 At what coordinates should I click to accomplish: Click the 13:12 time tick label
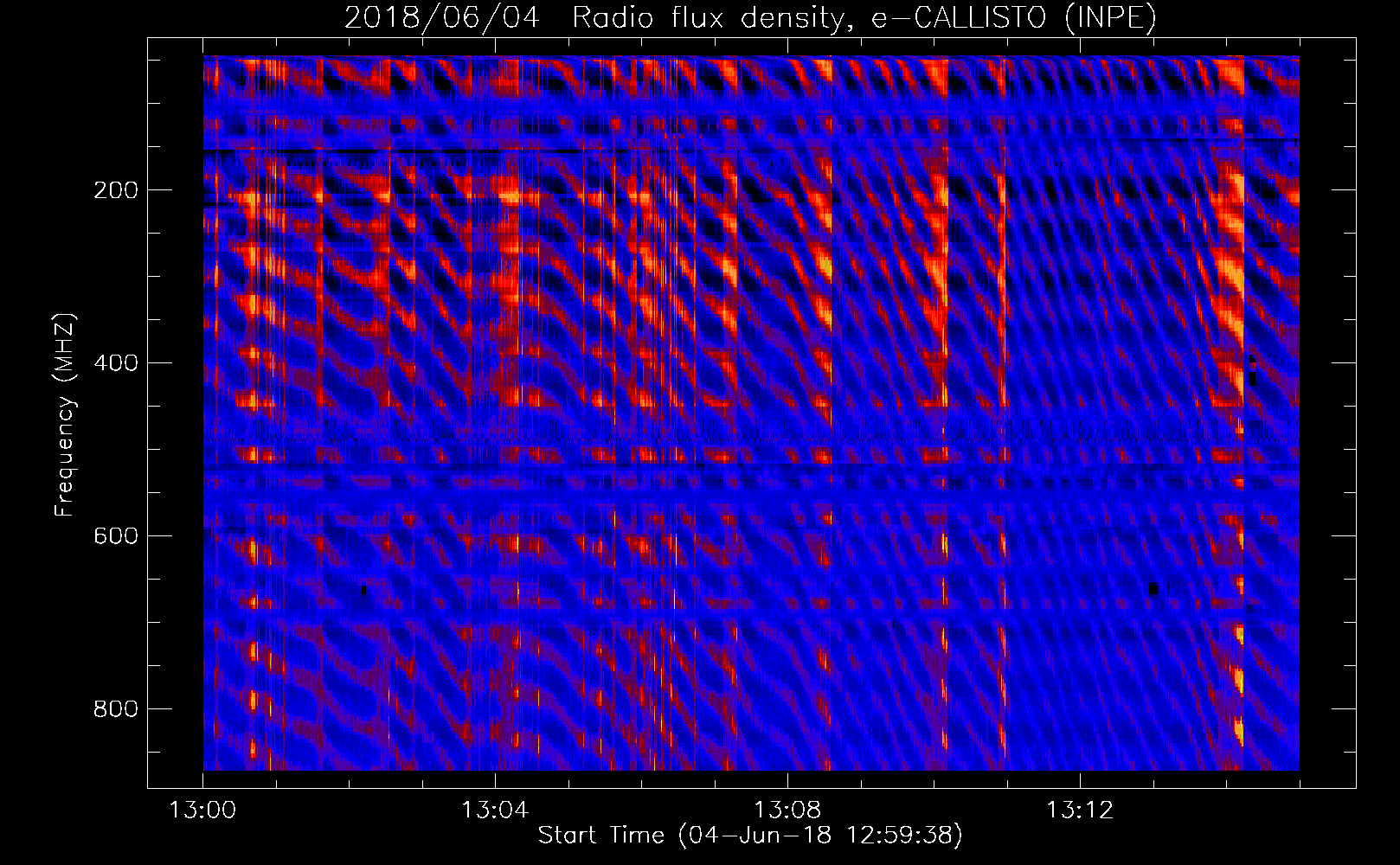tap(1080, 811)
